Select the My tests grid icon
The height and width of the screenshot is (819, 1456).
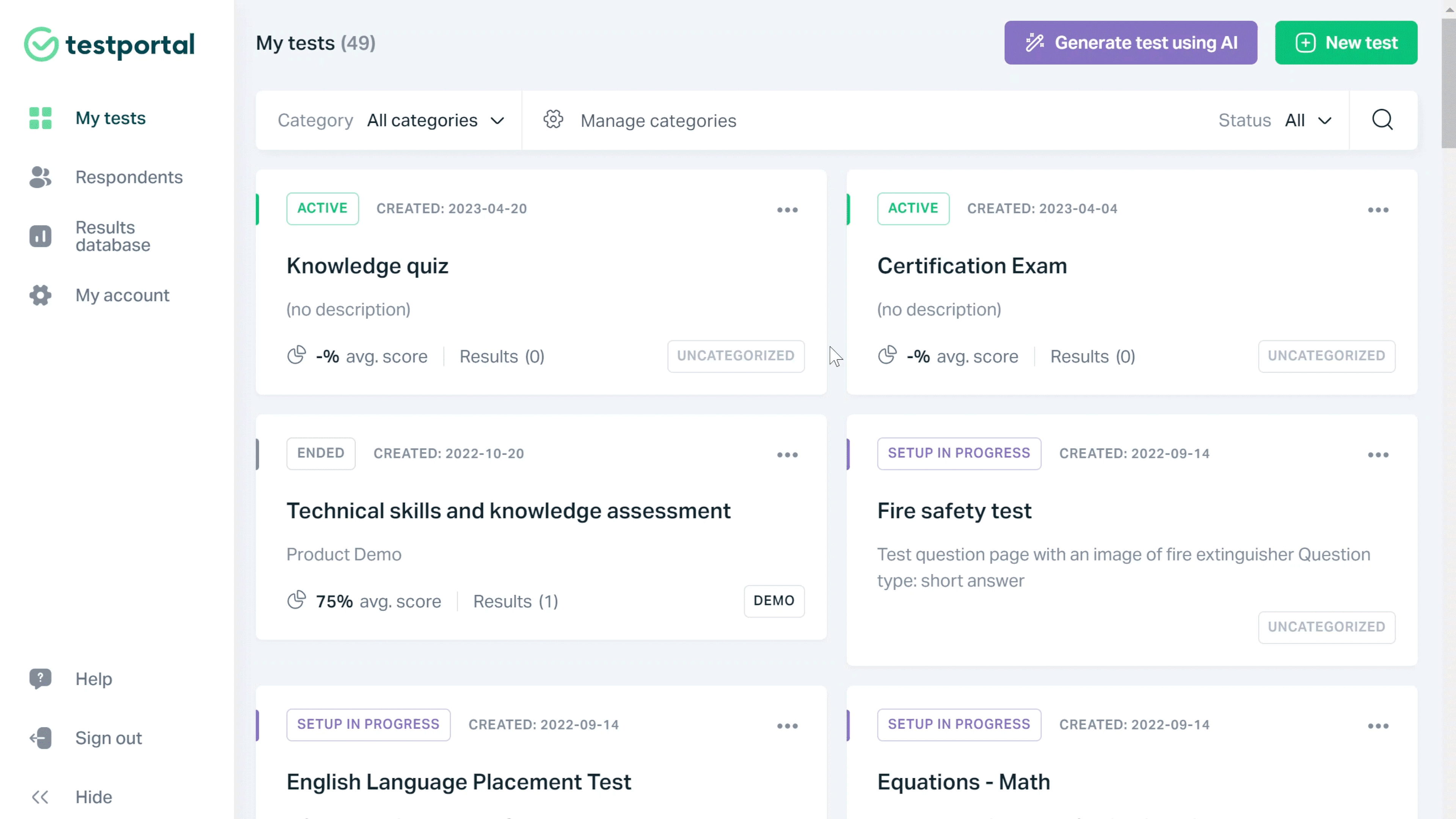(x=39, y=118)
